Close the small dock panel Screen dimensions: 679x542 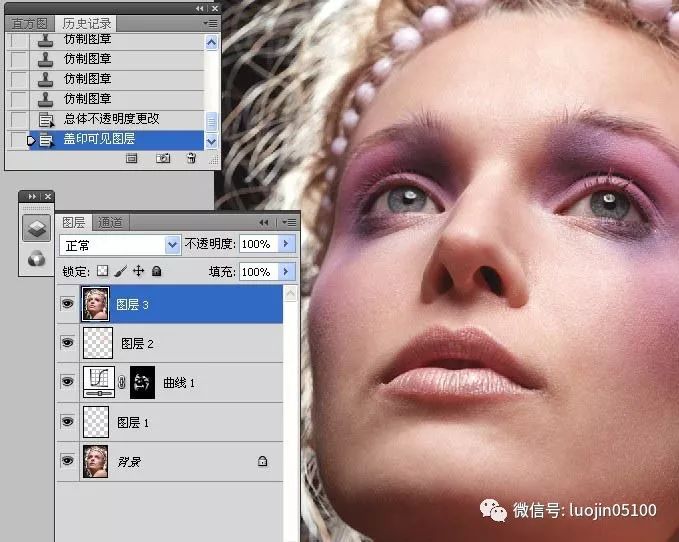coord(48,197)
